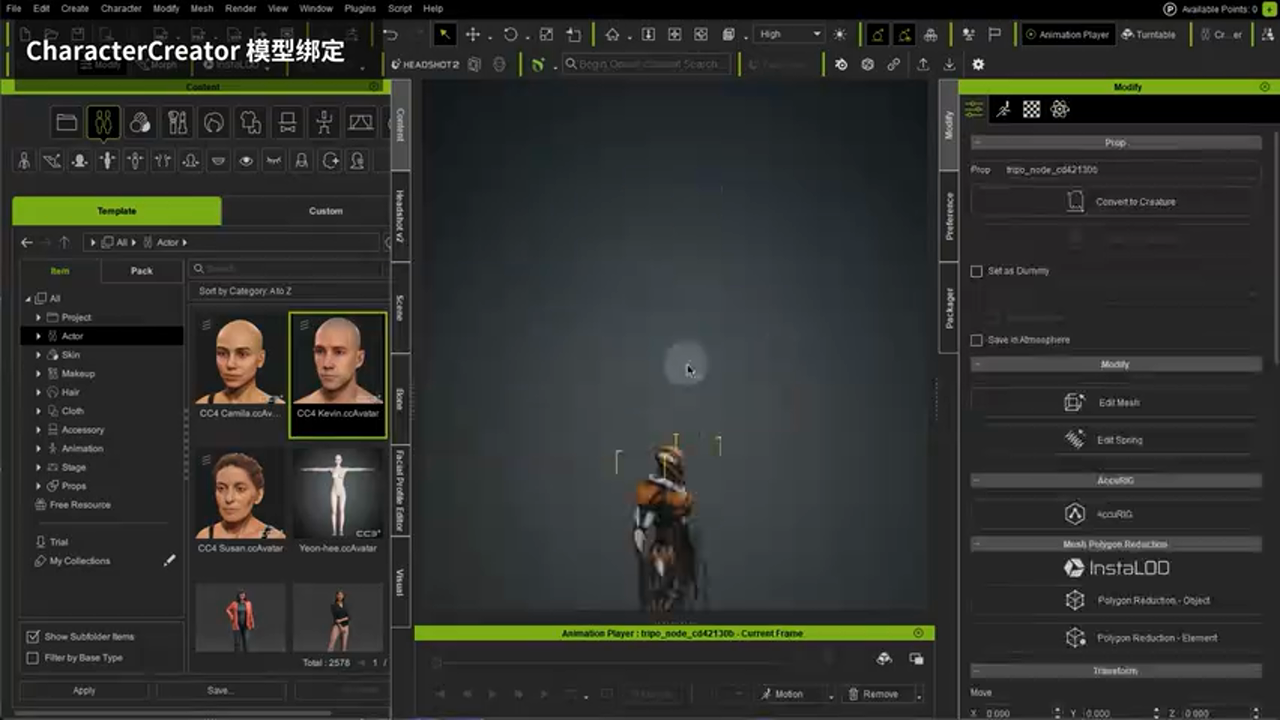1280x720 pixels.
Task: Open the settings gear in toolbar
Action: pyautogui.click(x=978, y=64)
